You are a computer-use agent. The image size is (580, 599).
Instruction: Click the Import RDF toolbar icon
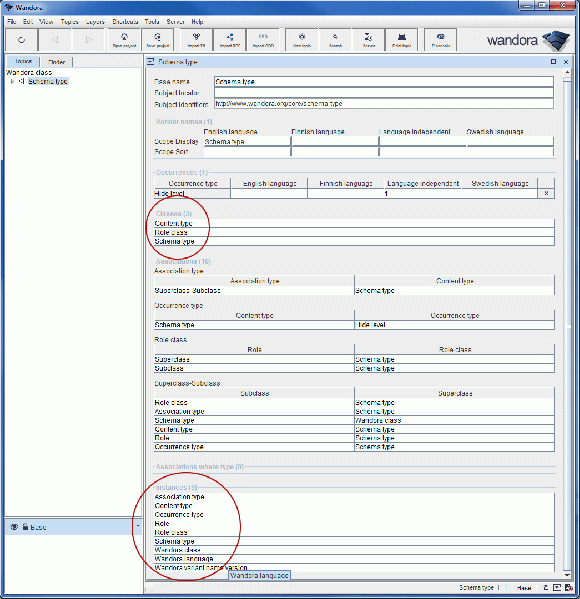tap(229, 40)
